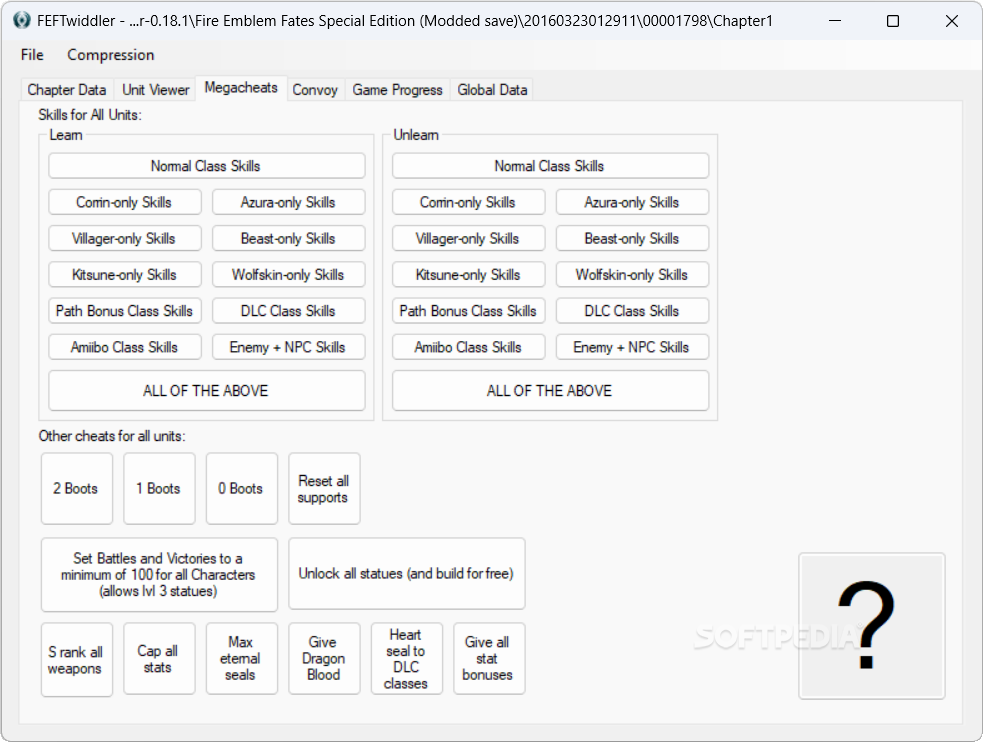
Task: Unlock all statues and build for free
Action: tap(407, 573)
